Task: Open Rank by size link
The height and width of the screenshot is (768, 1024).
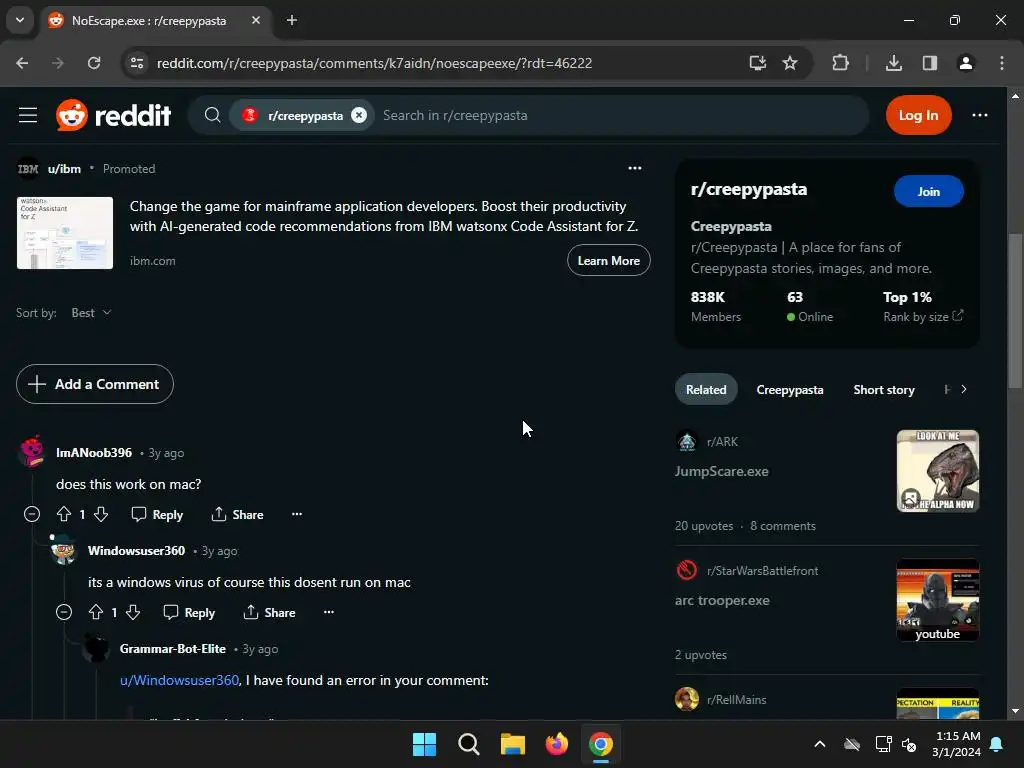Action: click(x=923, y=317)
